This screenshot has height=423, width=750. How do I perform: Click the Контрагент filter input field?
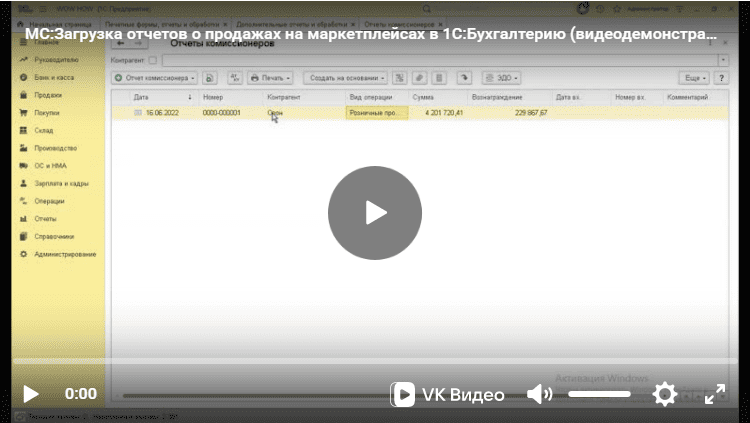(x=440, y=60)
